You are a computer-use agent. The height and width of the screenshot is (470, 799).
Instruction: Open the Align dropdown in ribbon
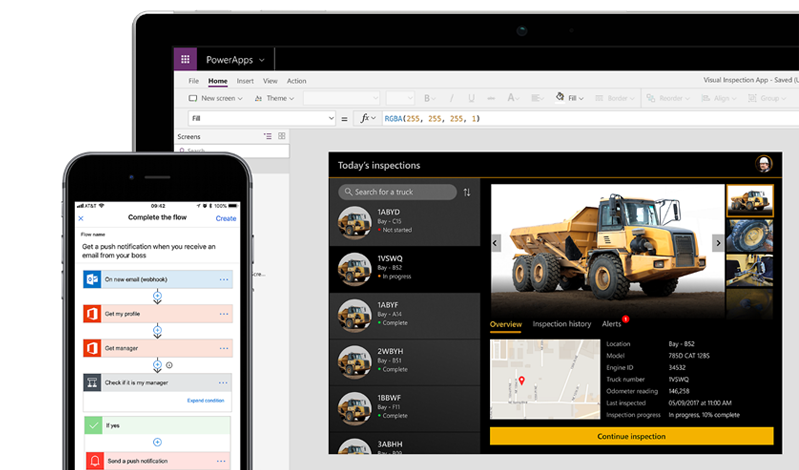718,98
